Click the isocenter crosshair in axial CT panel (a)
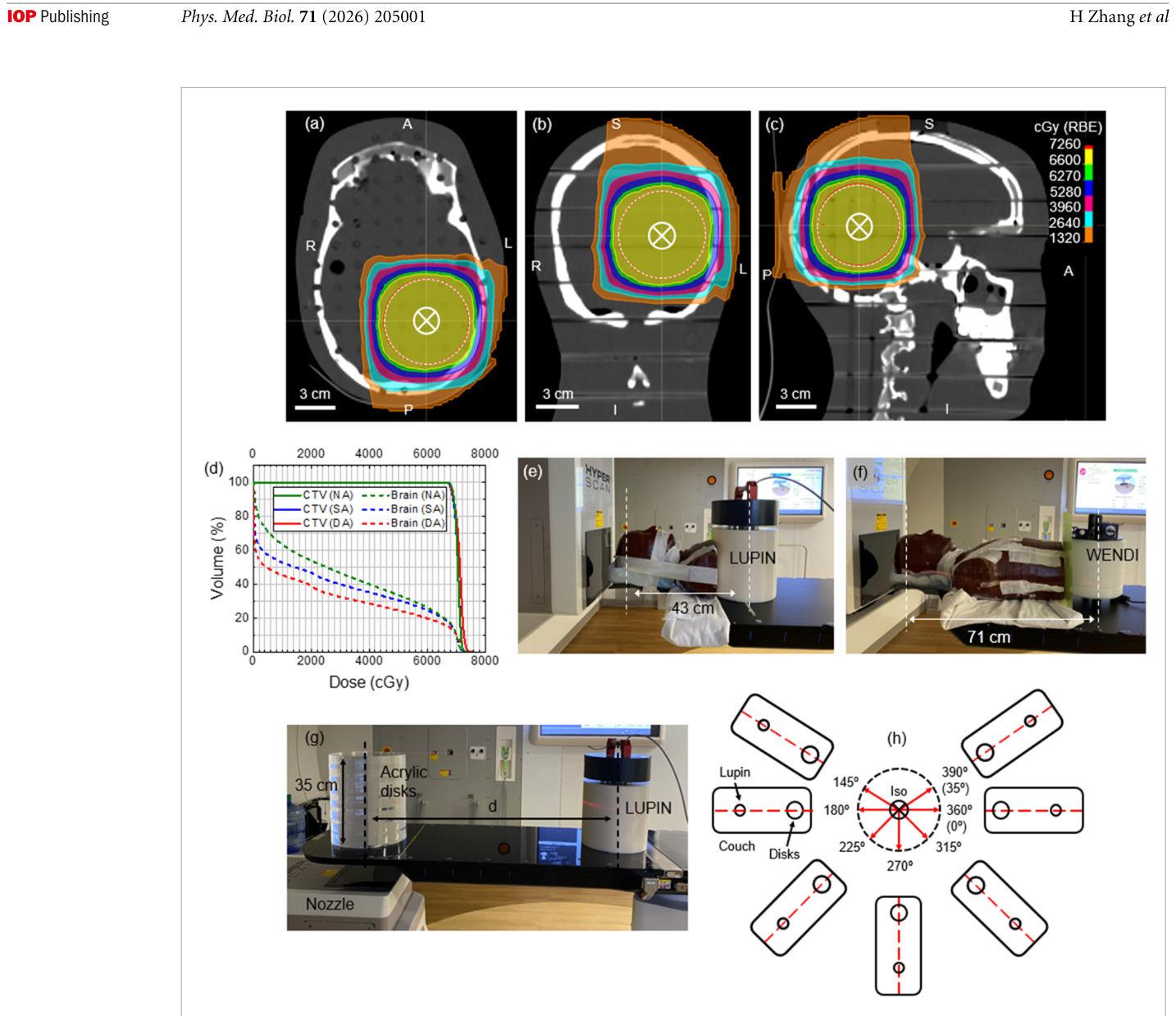The image size is (1176, 1016). tap(426, 321)
